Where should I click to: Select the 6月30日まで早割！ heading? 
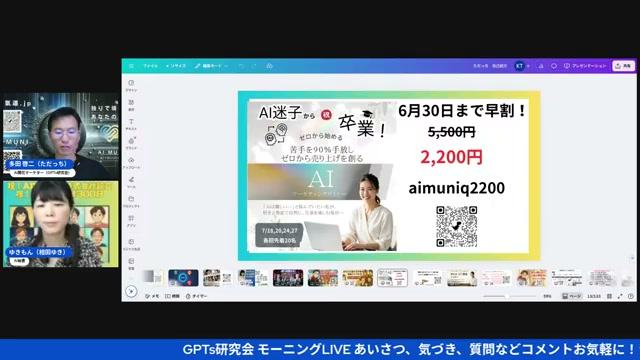click(462, 111)
